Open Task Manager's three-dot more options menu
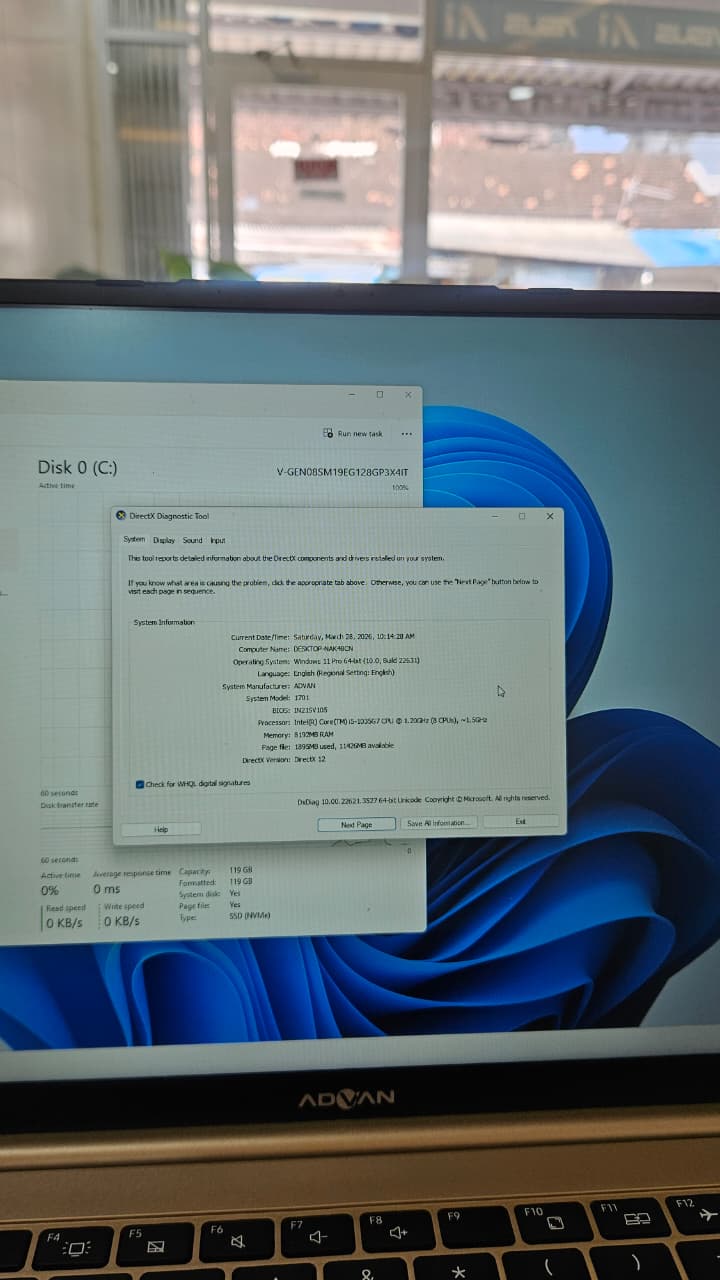Viewport: 720px width, 1280px height. 406,433
